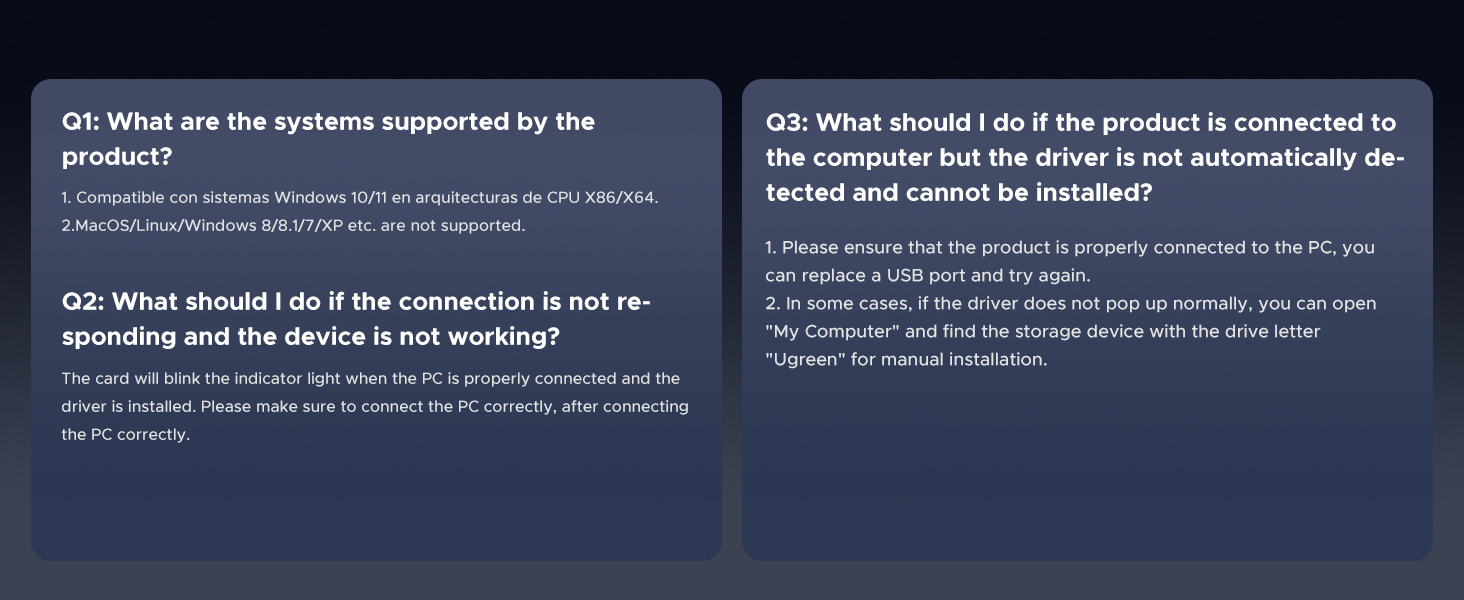Click the indicator light answer paragraph
The image size is (1464, 600).
pos(375,406)
